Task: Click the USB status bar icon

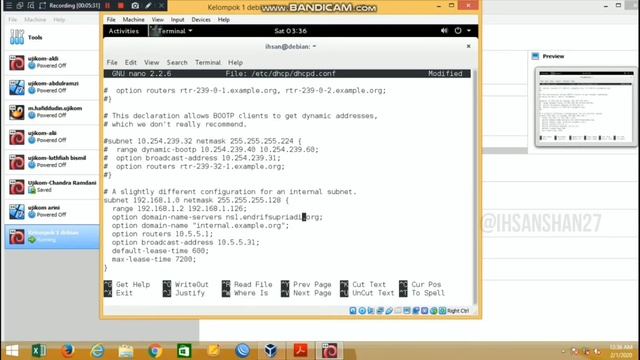Action: coord(389,311)
